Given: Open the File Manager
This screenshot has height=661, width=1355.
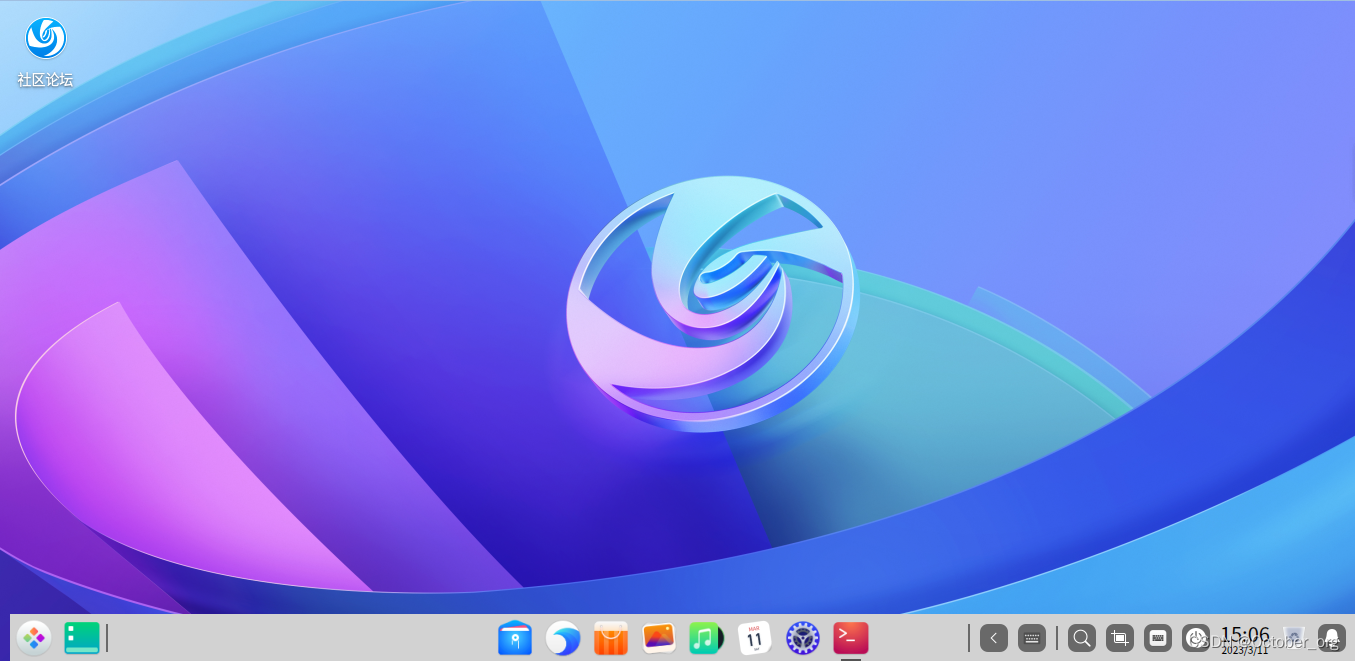Looking at the screenshot, I should pyautogui.click(x=515, y=637).
